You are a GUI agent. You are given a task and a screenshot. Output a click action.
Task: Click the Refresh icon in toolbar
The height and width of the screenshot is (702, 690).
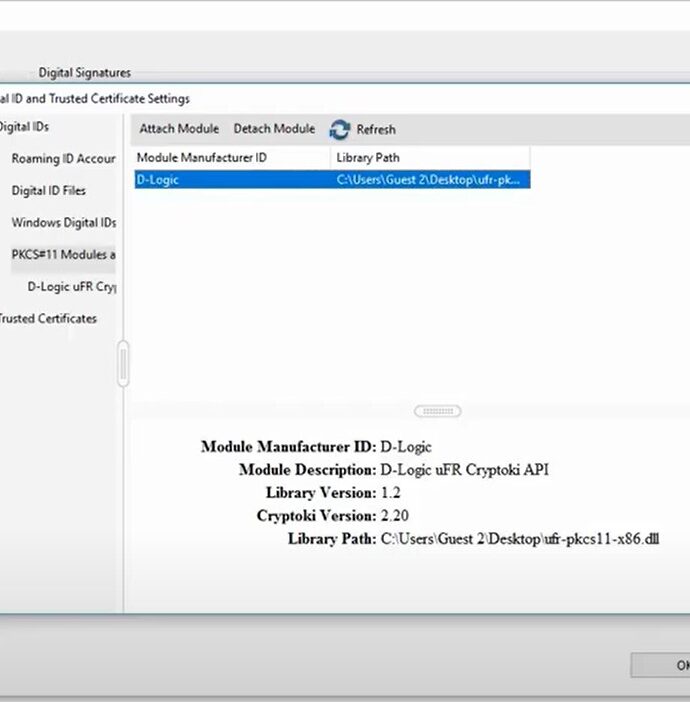[x=340, y=130]
